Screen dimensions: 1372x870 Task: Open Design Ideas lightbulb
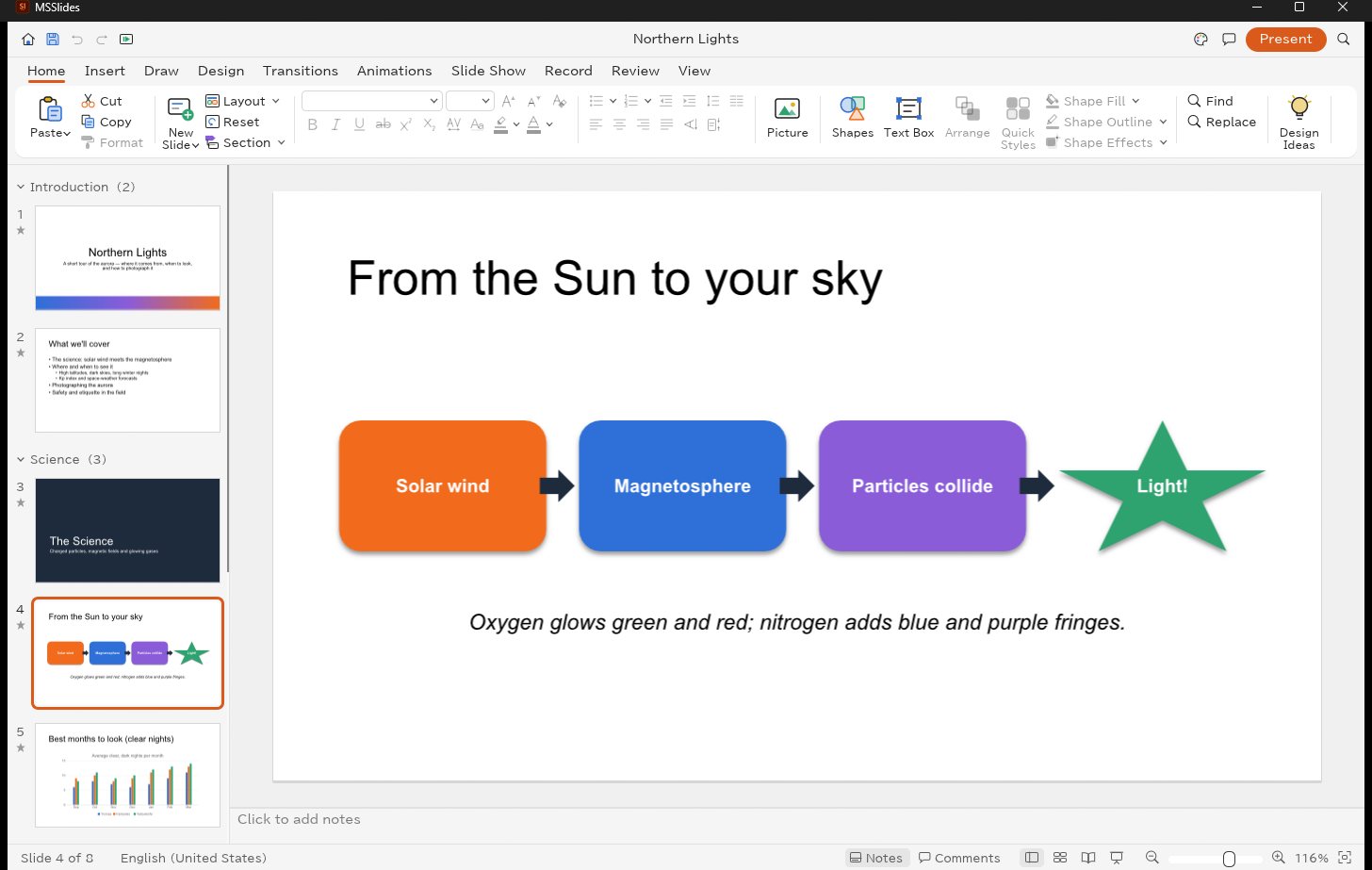point(1298,123)
